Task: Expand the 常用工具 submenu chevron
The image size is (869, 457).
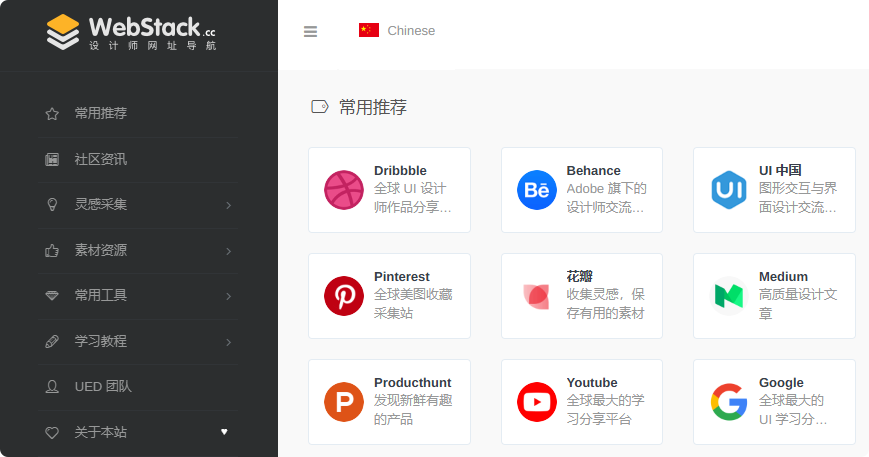Action: click(228, 296)
